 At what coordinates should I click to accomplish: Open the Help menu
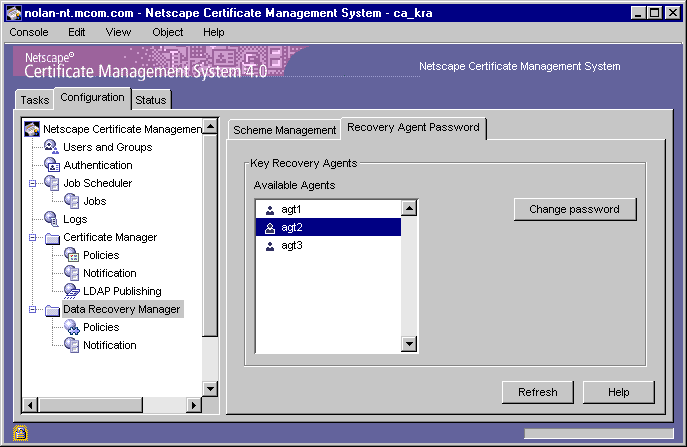[x=214, y=32]
